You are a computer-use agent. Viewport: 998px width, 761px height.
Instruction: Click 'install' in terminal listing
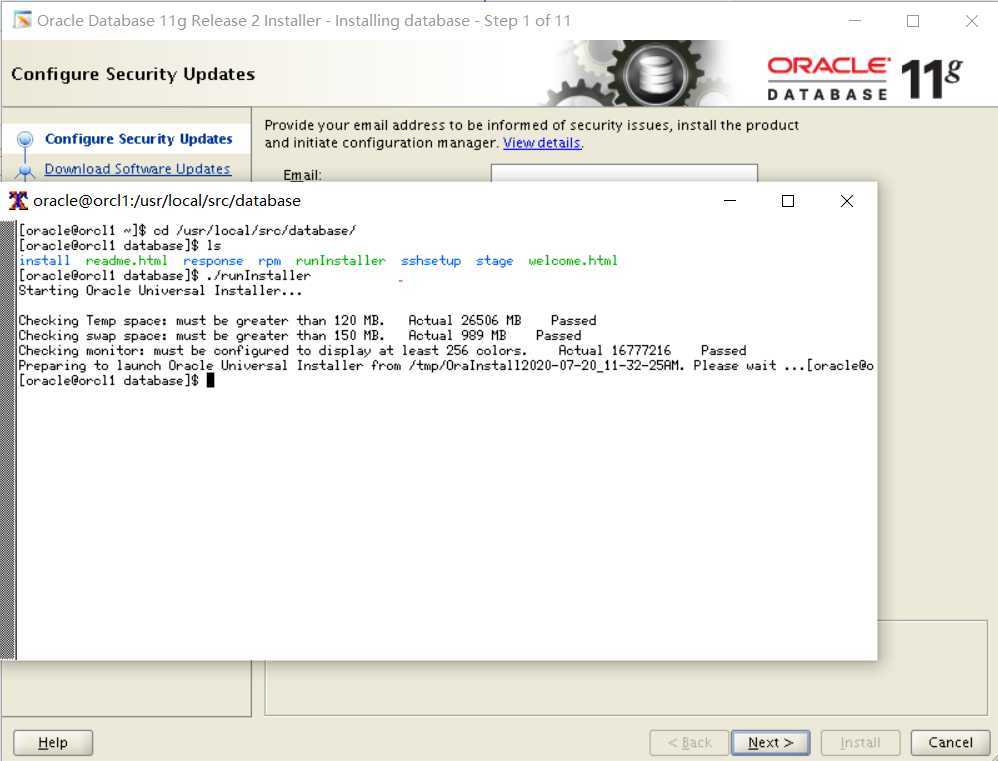(44, 260)
